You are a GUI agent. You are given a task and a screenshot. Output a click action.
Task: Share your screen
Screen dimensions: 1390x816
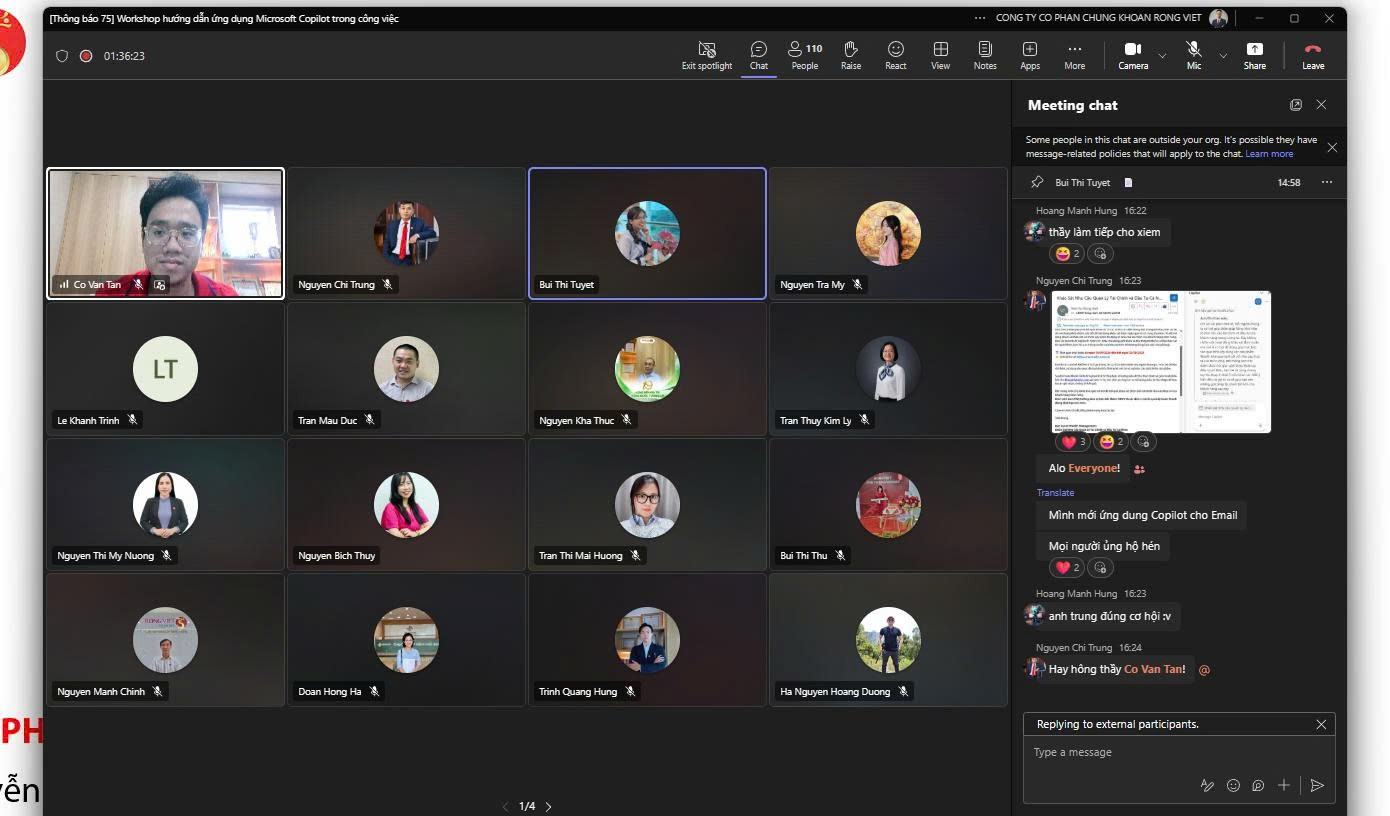tap(1254, 55)
